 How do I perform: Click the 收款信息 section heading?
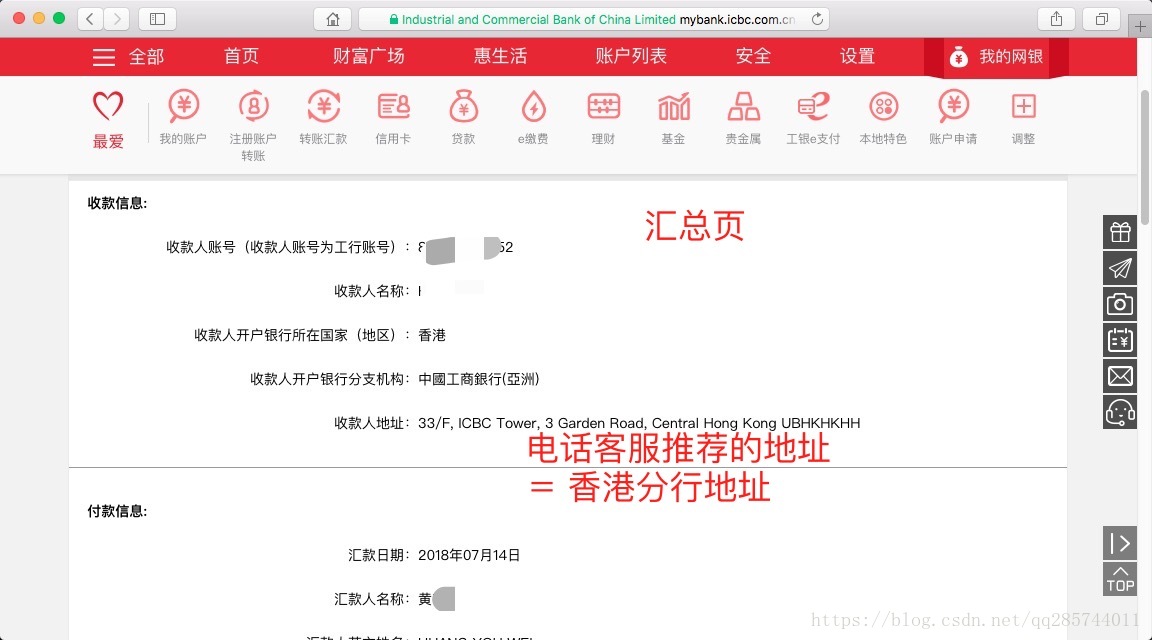point(118,204)
